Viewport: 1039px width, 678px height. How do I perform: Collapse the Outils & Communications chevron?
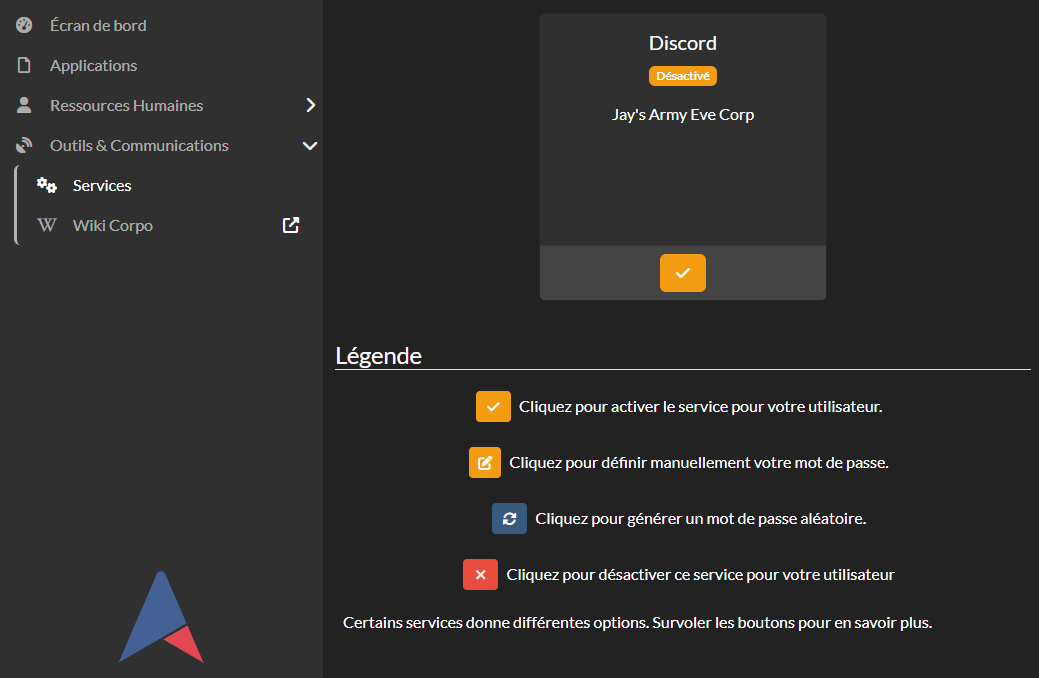[x=310, y=145]
